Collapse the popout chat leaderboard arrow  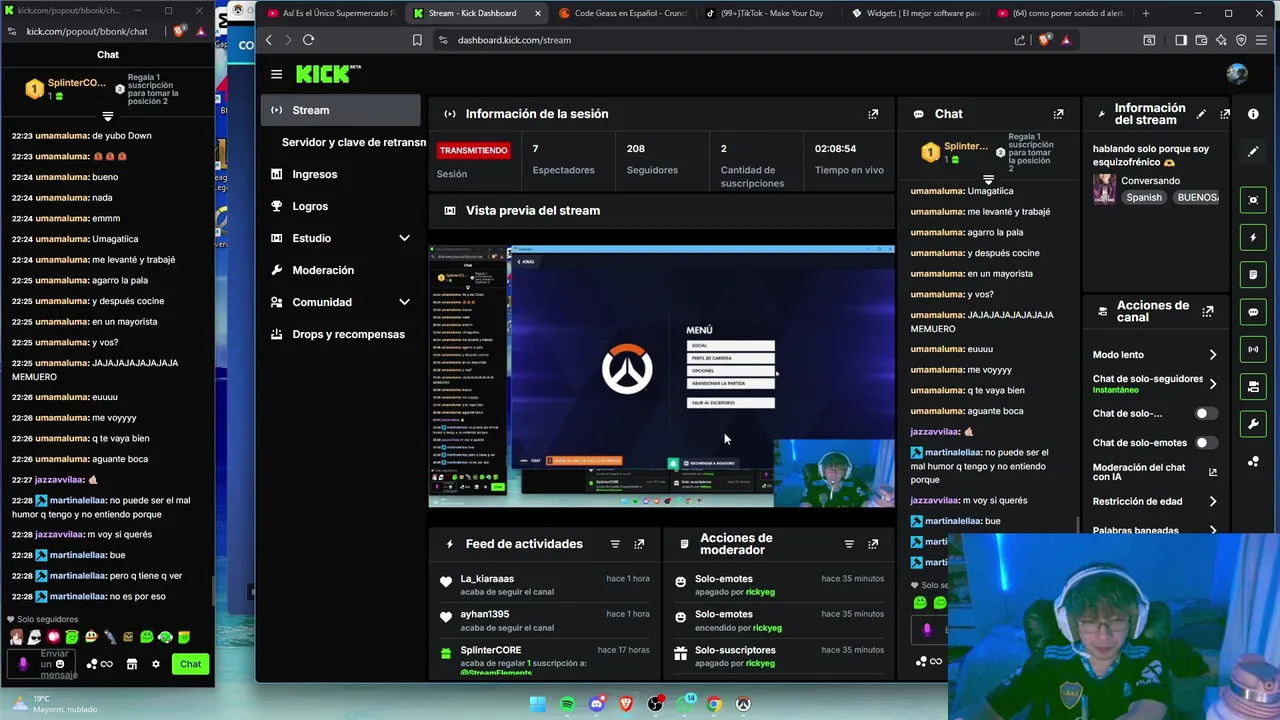coord(108,116)
